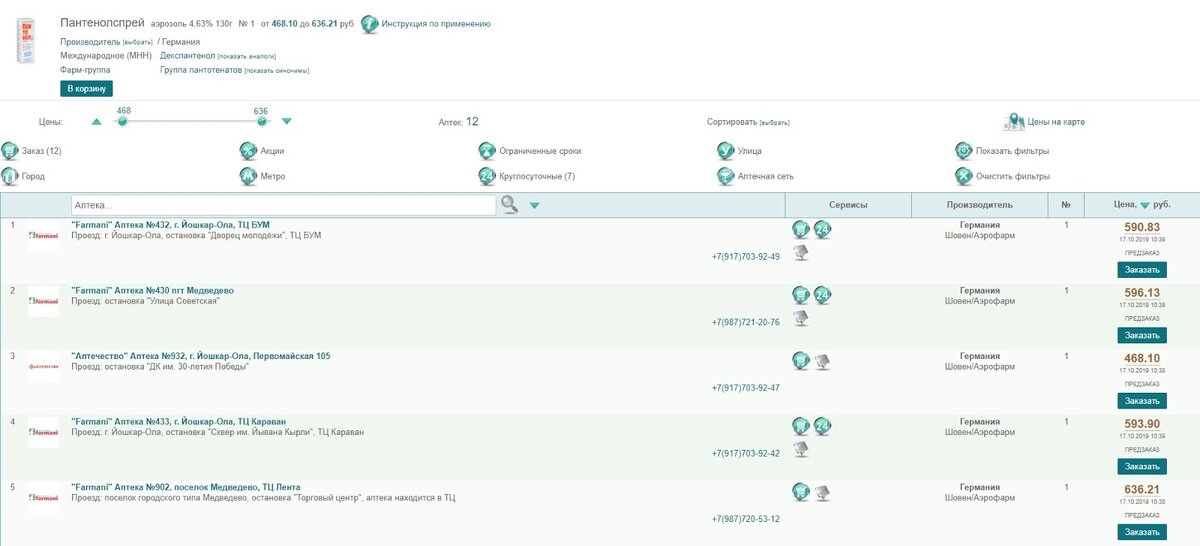Image resolution: width=1200 pixels, height=546 pixels.
Task: Click up triangle beside price slider
Action: click(97, 122)
